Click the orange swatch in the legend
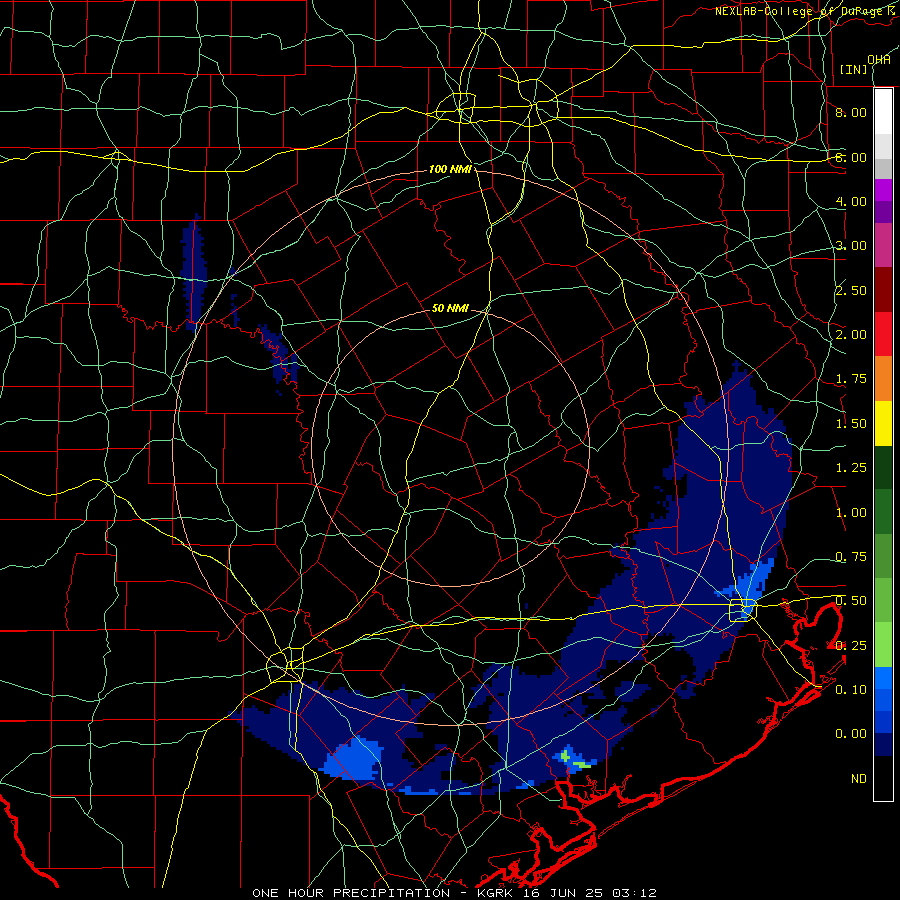Screen dimensions: 900x900 883,379
